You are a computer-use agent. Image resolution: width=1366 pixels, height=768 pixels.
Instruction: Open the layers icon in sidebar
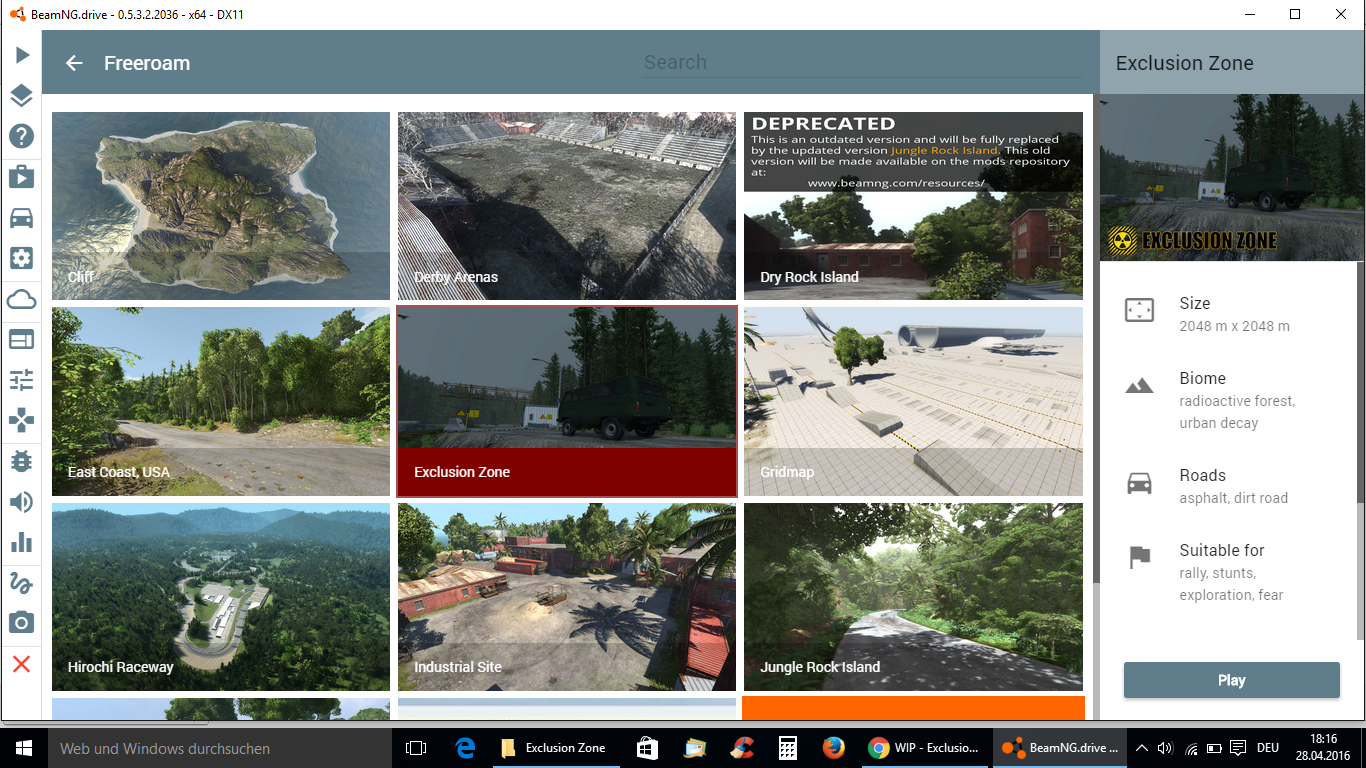click(22, 96)
